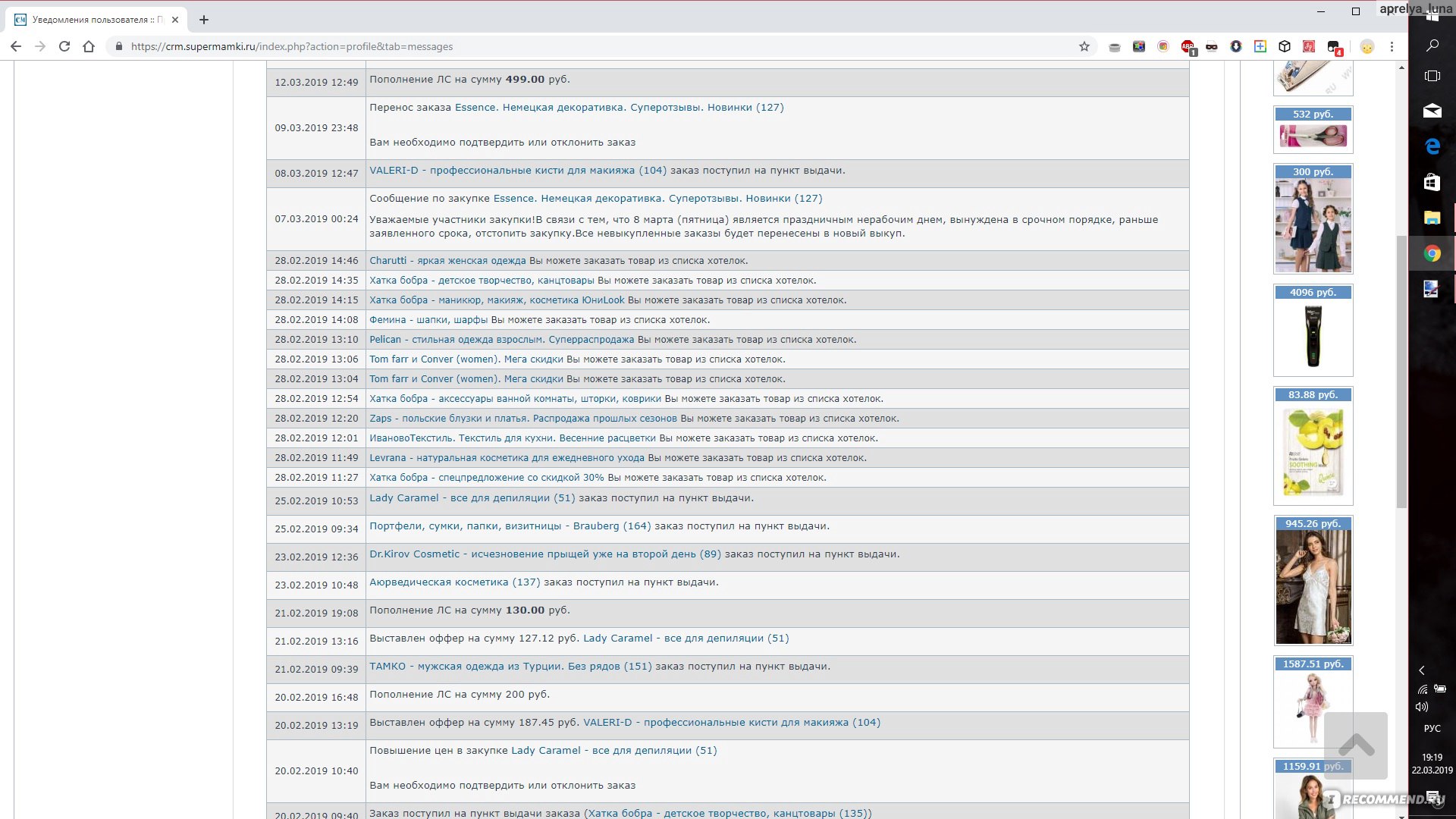This screenshot has height=819, width=1456.
Task: Open the 945.26 руб. nightgown thumbnail
Action: (x=1313, y=581)
